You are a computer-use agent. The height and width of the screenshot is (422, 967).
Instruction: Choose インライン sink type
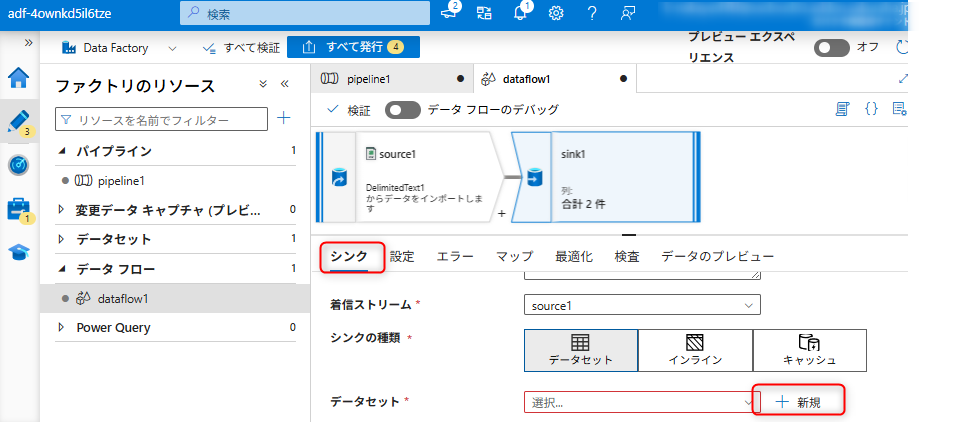[x=695, y=350]
